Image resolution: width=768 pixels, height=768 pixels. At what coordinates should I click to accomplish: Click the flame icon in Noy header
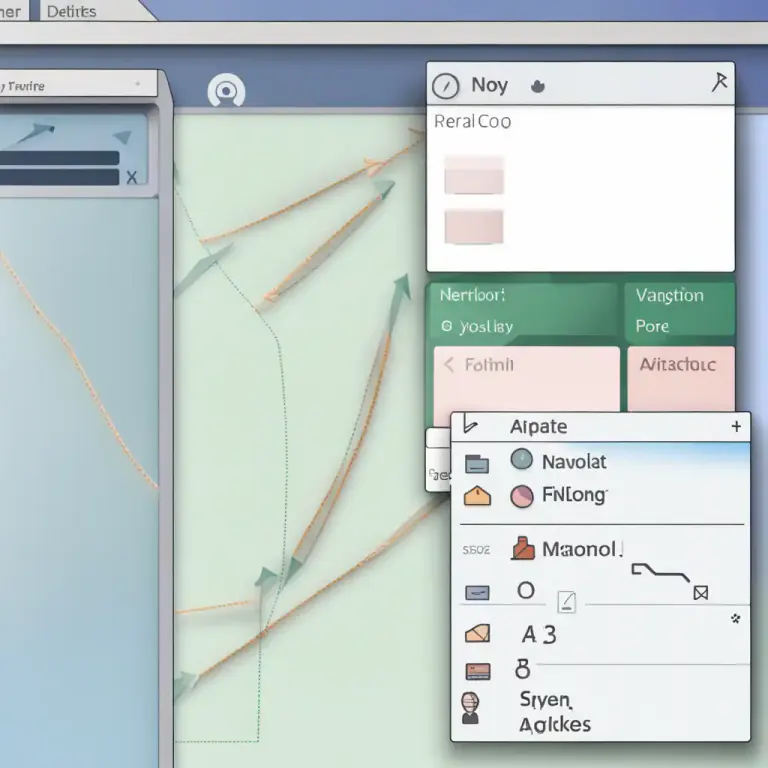537,86
